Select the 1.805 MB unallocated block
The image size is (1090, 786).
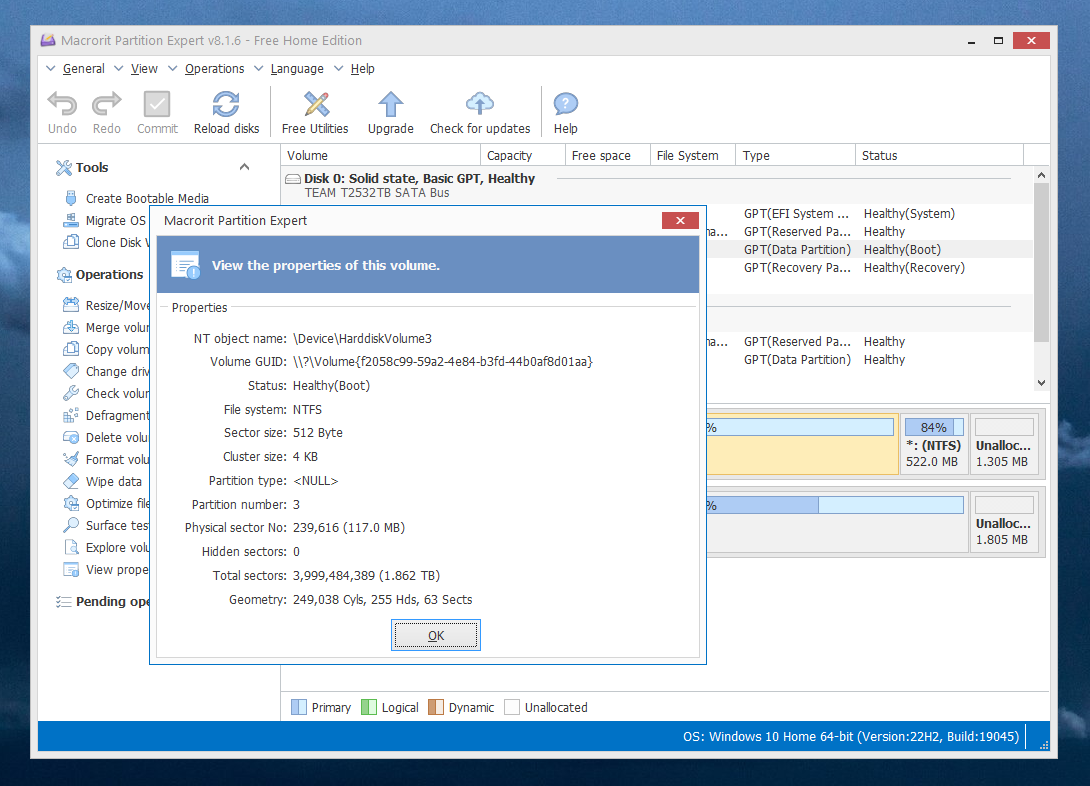click(x=1004, y=522)
